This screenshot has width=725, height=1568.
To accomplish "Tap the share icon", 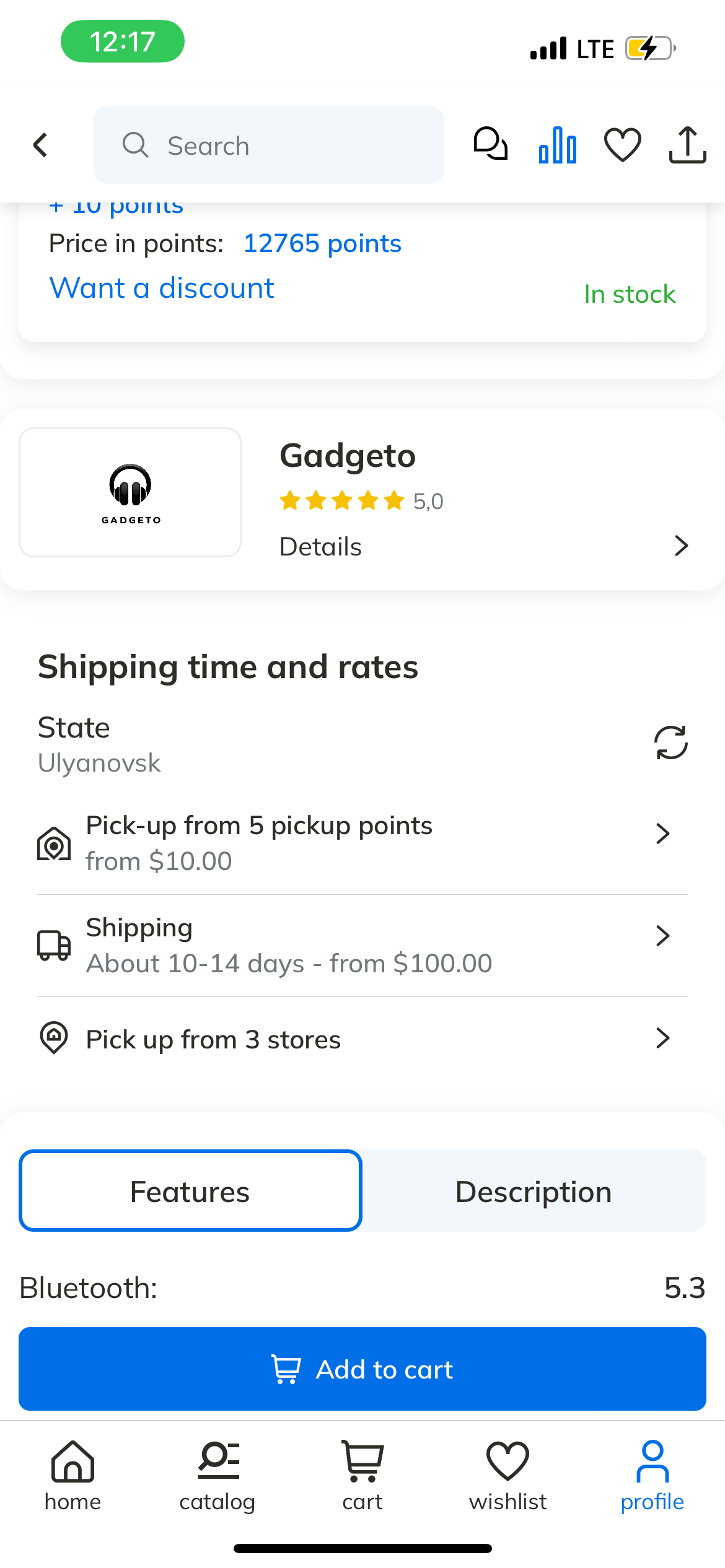I will [687, 146].
